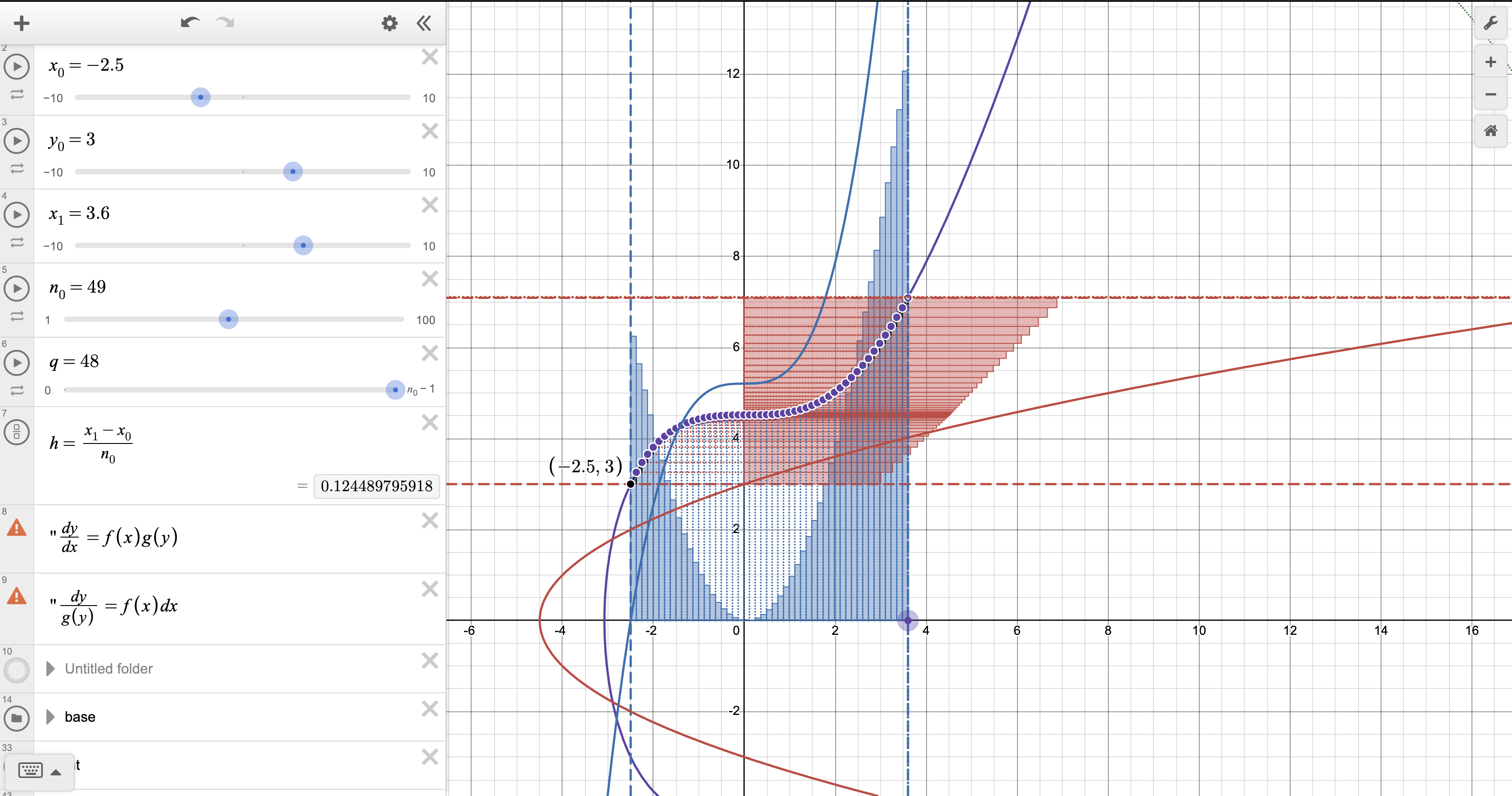Image resolution: width=1512 pixels, height=796 pixels.
Task: Play animation for y0 slider
Action: (x=17, y=141)
